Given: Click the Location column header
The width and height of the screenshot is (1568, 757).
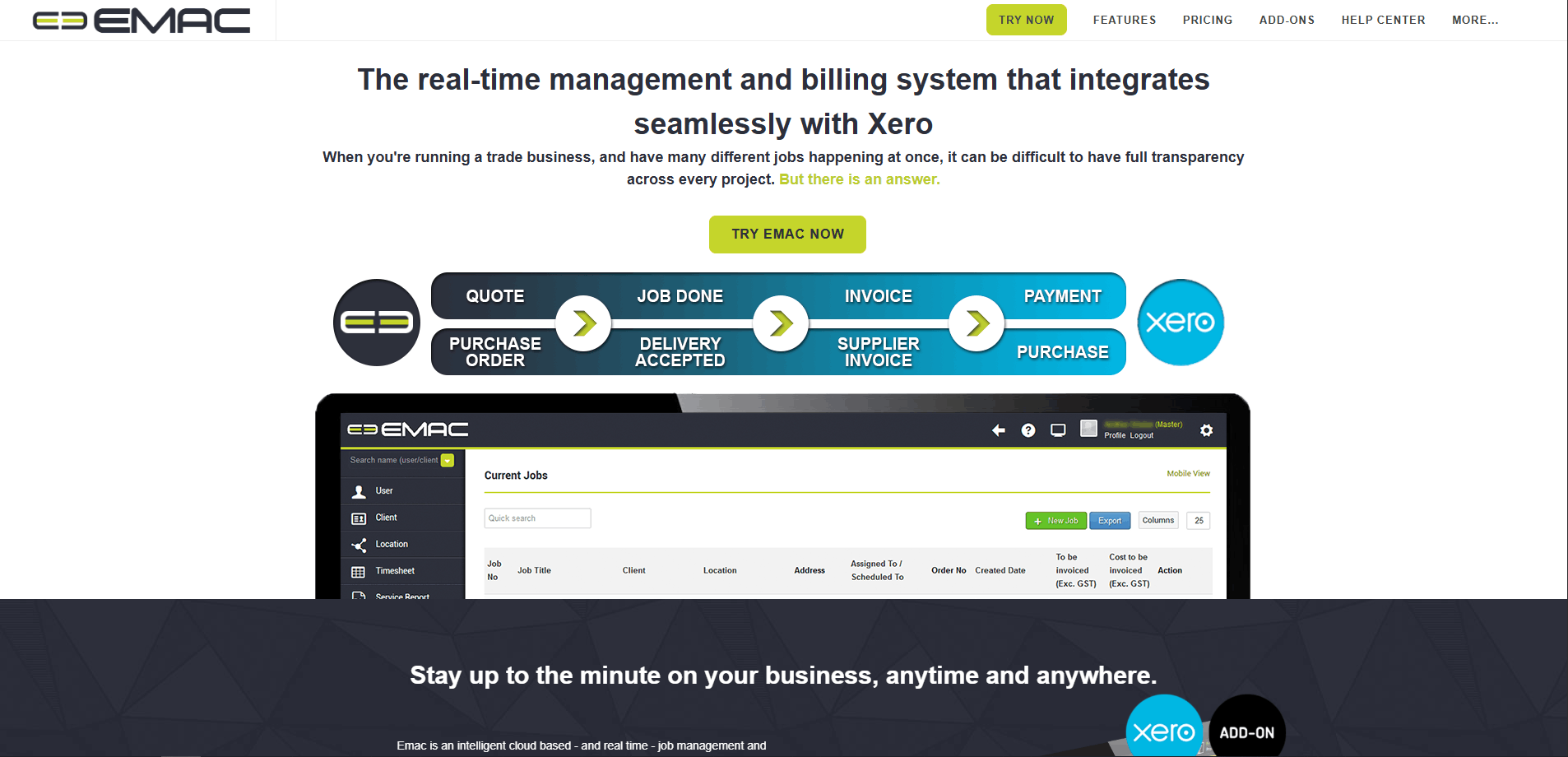Looking at the screenshot, I should click(x=720, y=570).
